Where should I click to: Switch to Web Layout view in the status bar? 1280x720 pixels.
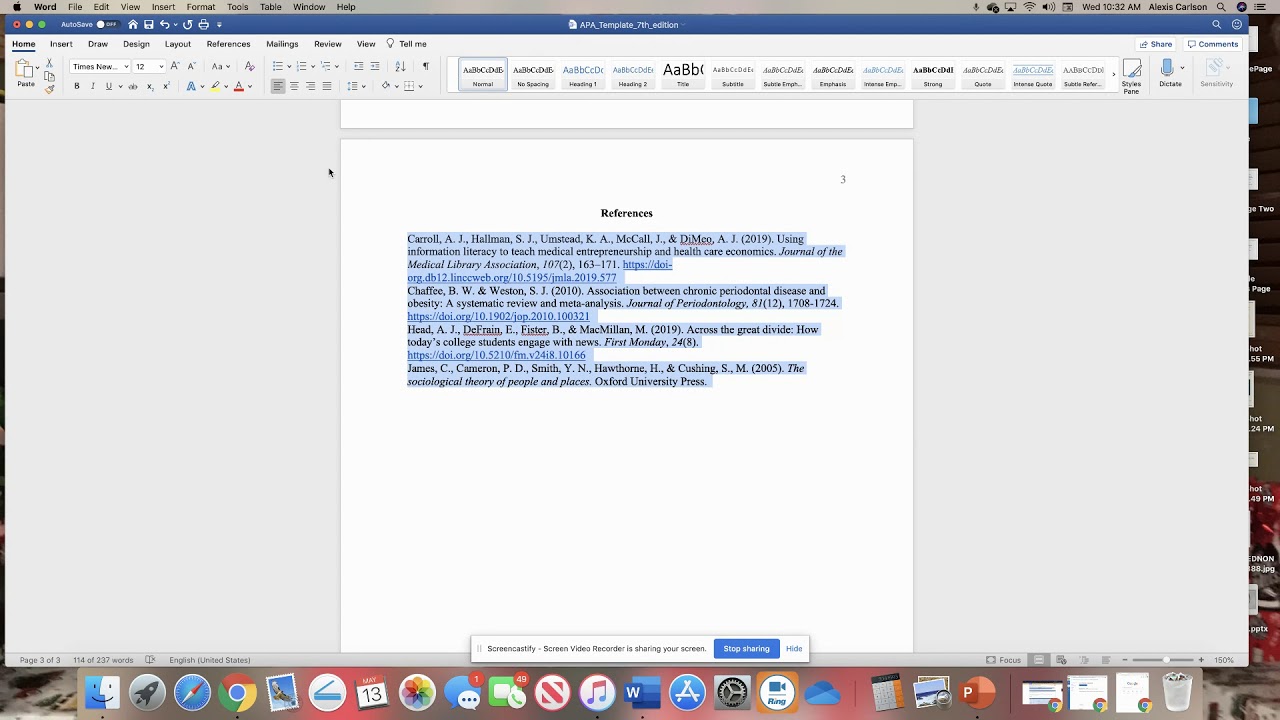1061,660
